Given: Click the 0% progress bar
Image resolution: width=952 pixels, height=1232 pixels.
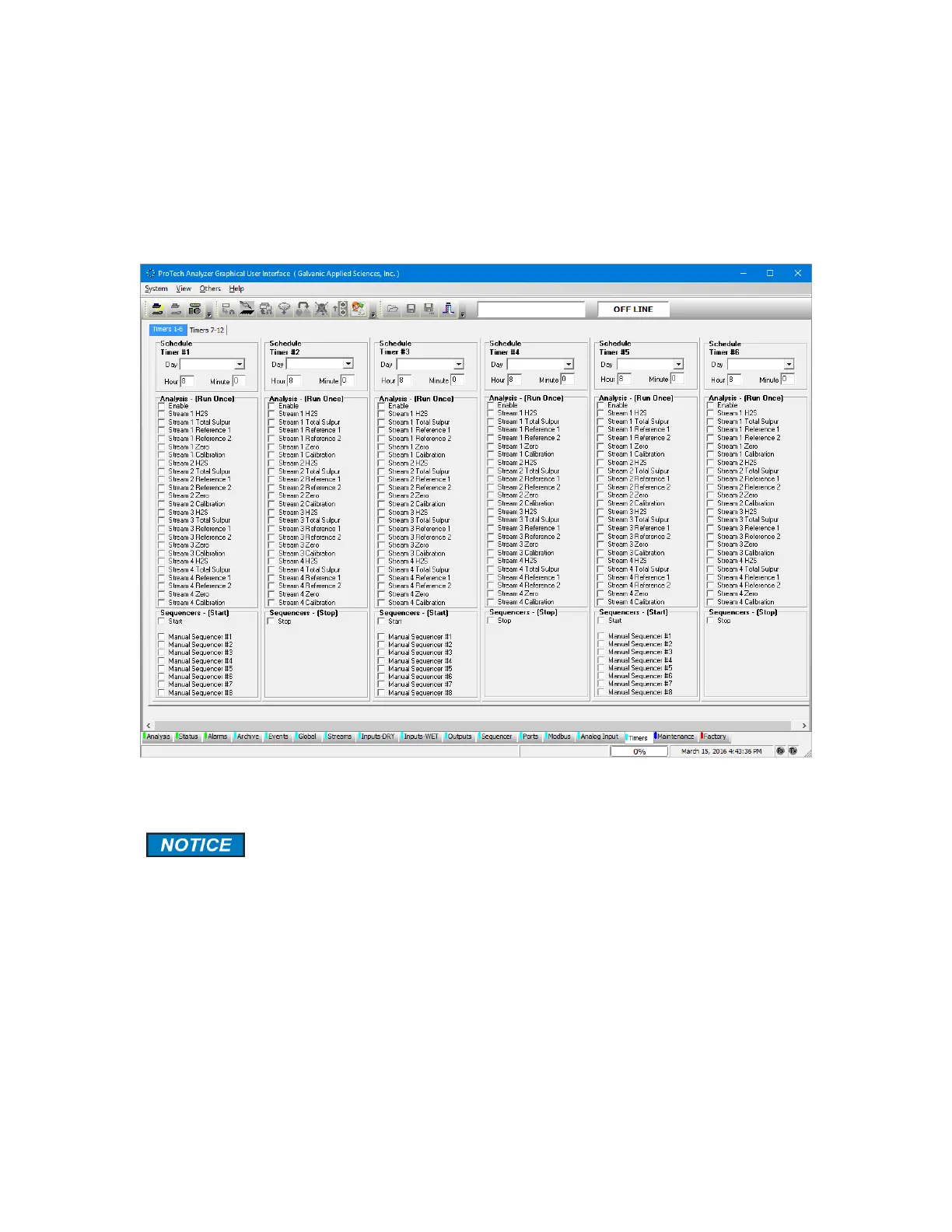Looking at the screenshot, I should tap(639, 751).
